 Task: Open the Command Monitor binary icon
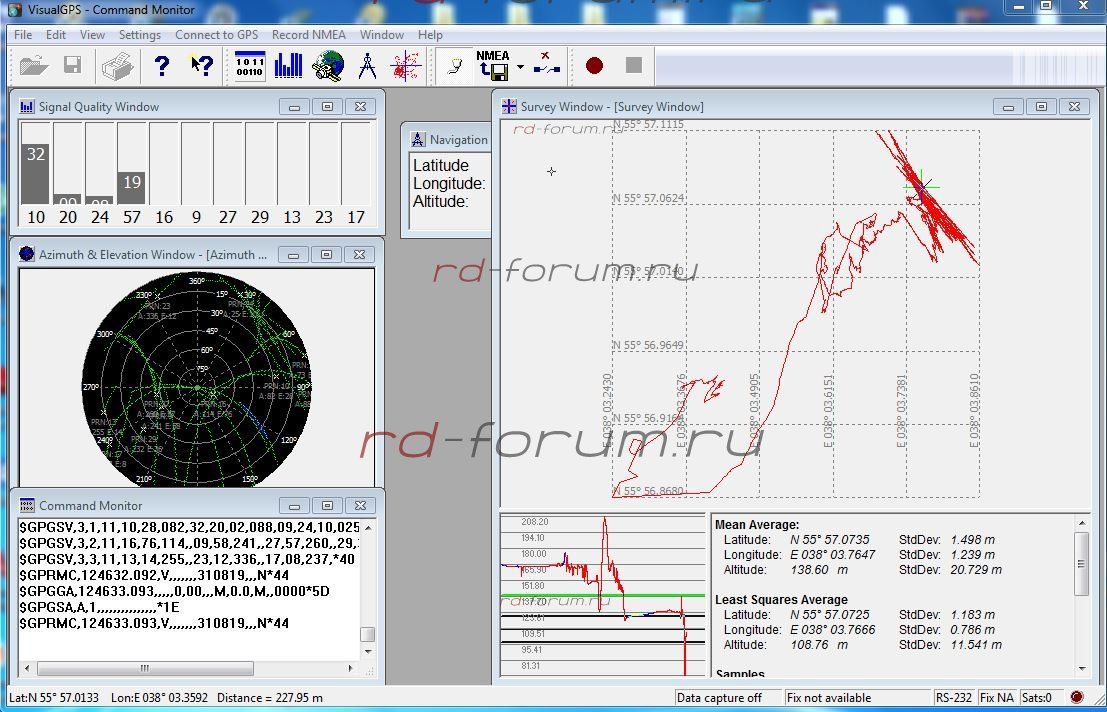(x=249, y=66)
